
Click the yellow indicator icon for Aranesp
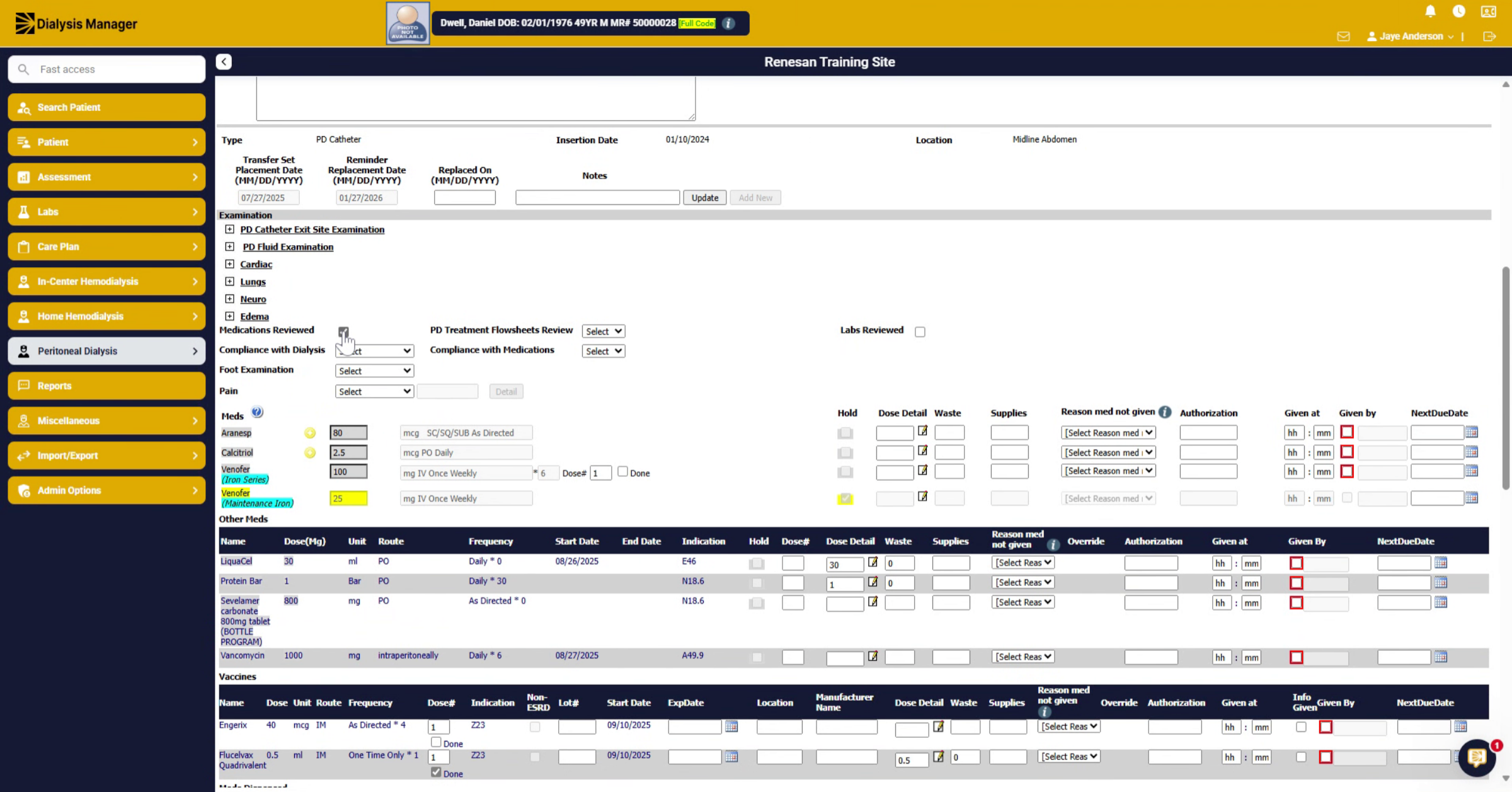pyautogui.click(x=310, y=433)
